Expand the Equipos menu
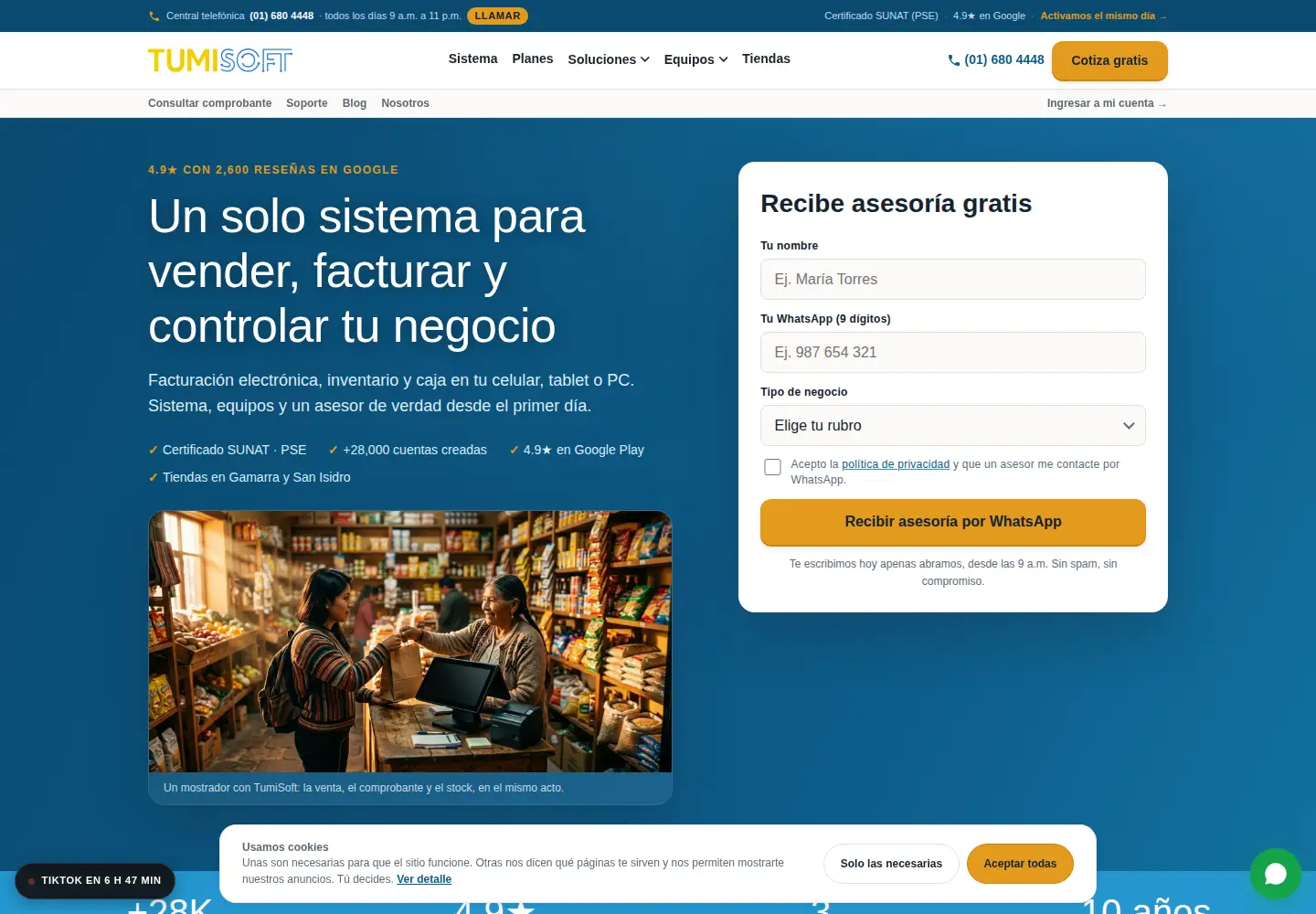 tap(695, 59)
